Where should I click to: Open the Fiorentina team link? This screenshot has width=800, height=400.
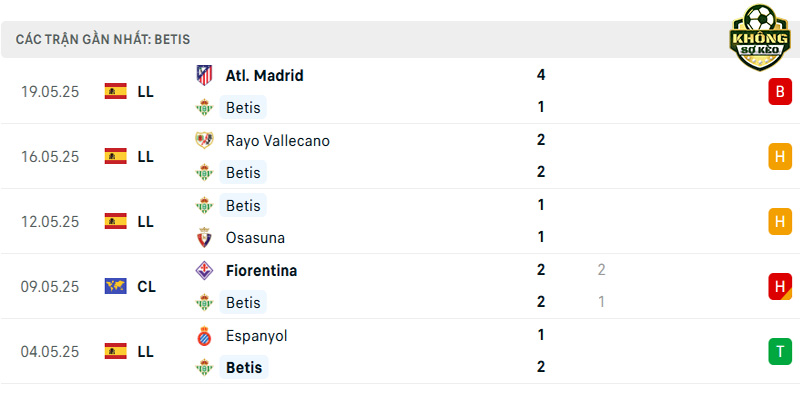pyautogui.click(x=261, y=270)
